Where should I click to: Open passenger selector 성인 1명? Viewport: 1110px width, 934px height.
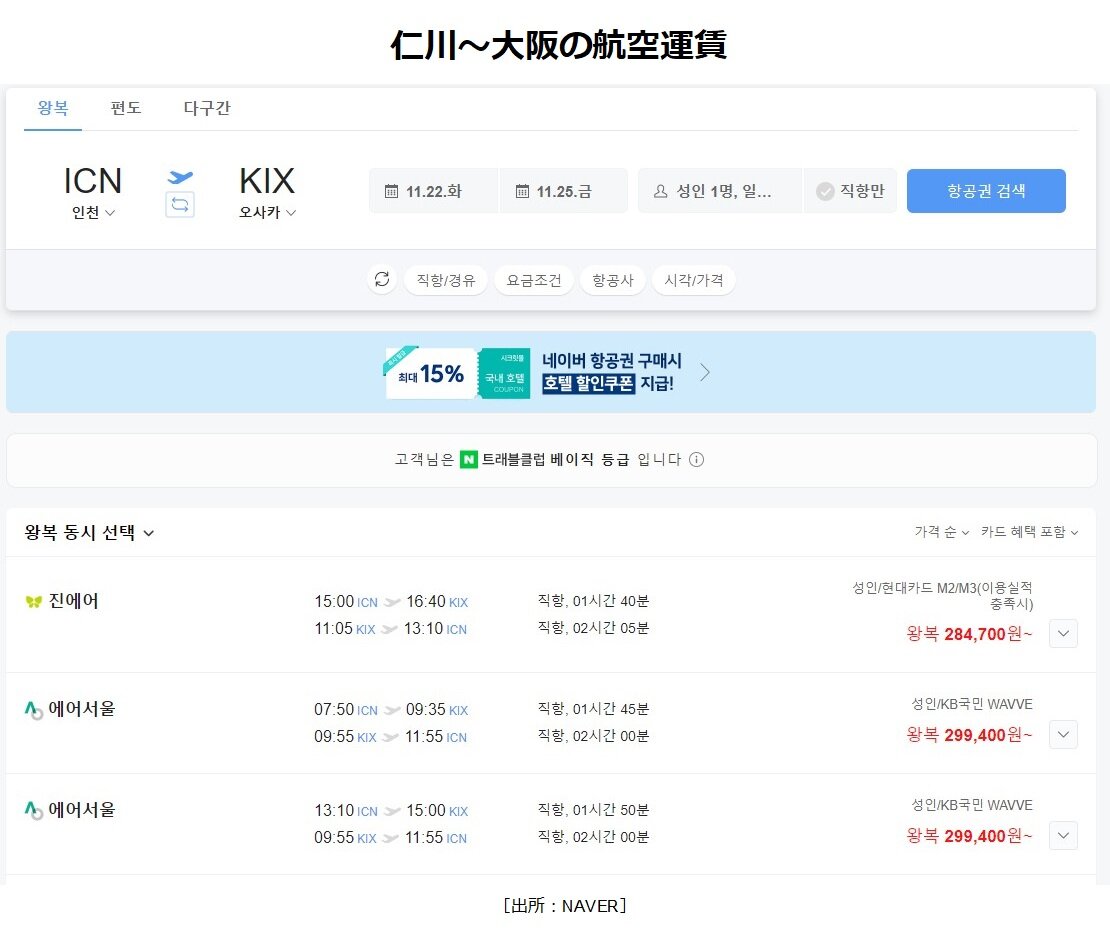(x=720, y=191)
